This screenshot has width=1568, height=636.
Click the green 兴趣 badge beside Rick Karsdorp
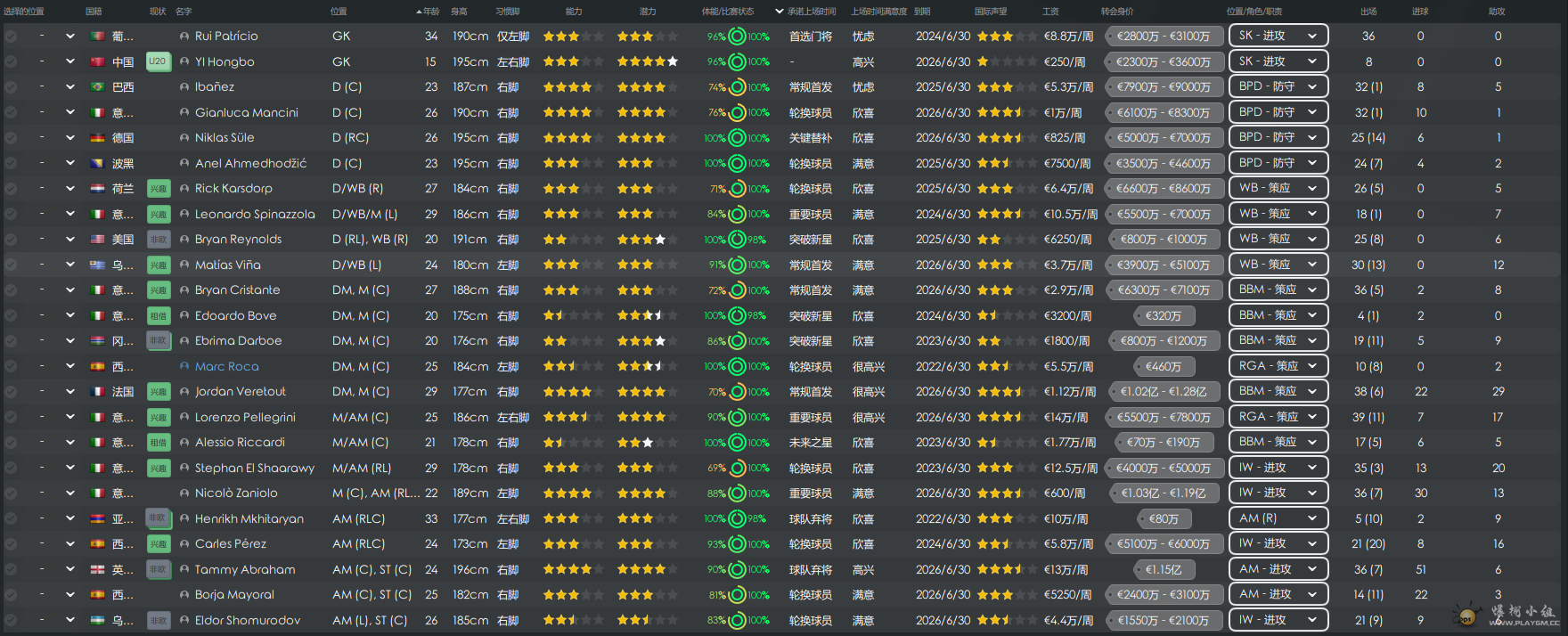click(158, 189)
